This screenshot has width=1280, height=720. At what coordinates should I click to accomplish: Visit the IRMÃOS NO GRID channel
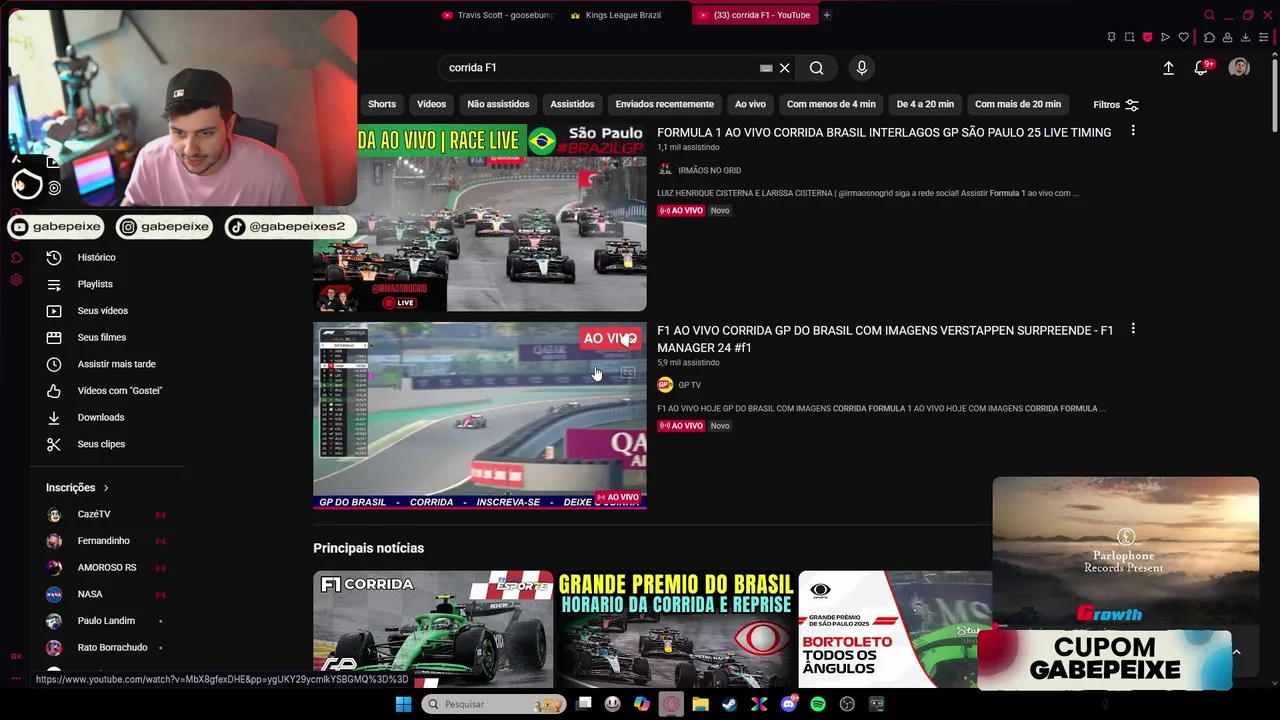[709, 171]
